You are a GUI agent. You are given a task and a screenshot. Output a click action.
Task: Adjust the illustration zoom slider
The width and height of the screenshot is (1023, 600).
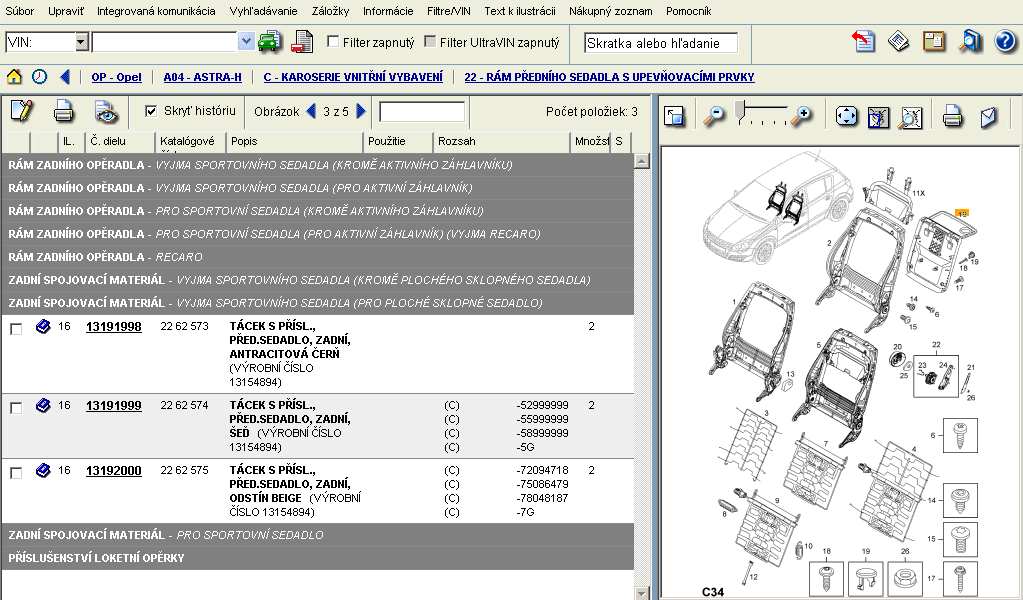point(741,110)
